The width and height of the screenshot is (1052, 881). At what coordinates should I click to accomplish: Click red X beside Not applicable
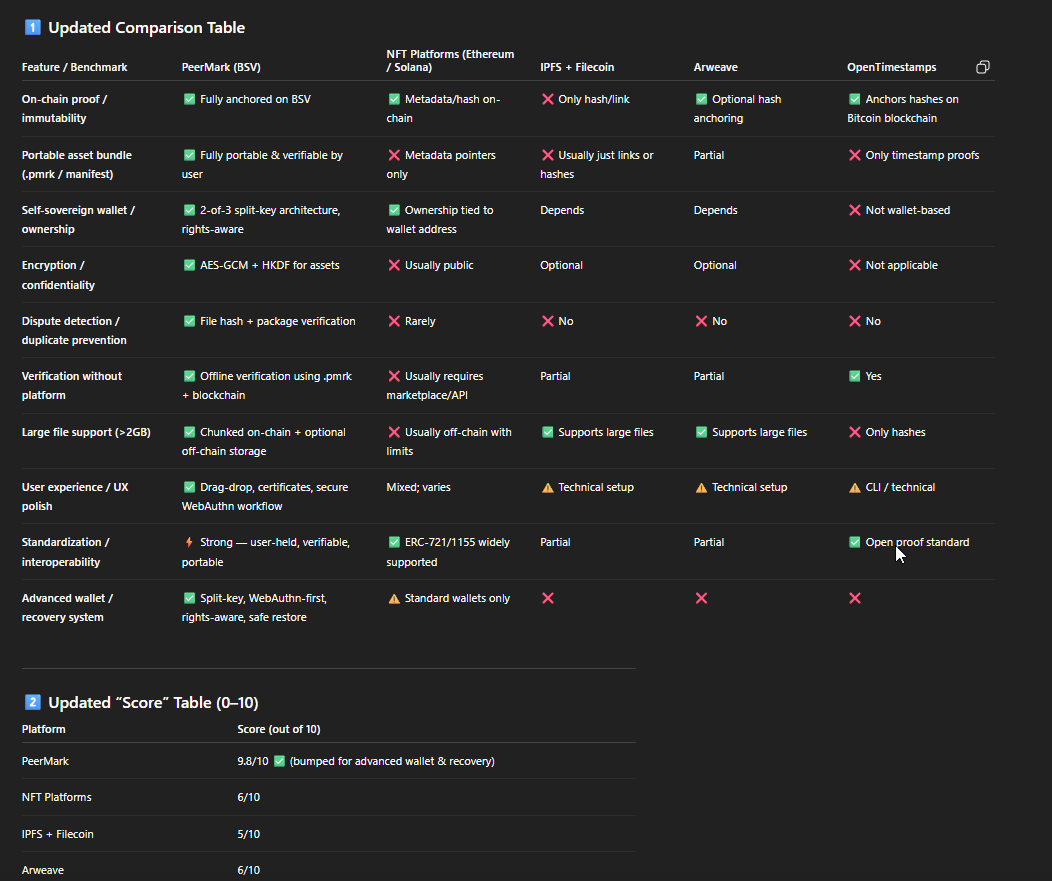[855, 266]
